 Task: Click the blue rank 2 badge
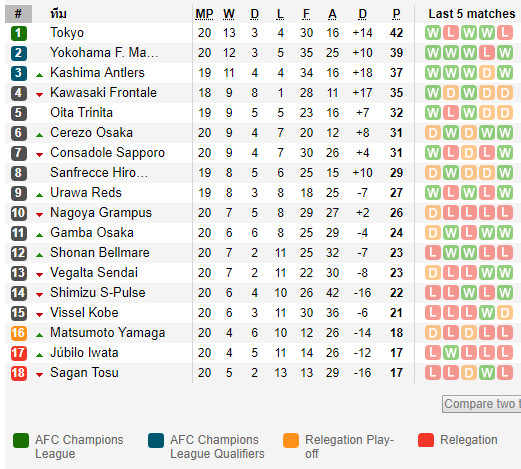(19, 53)
